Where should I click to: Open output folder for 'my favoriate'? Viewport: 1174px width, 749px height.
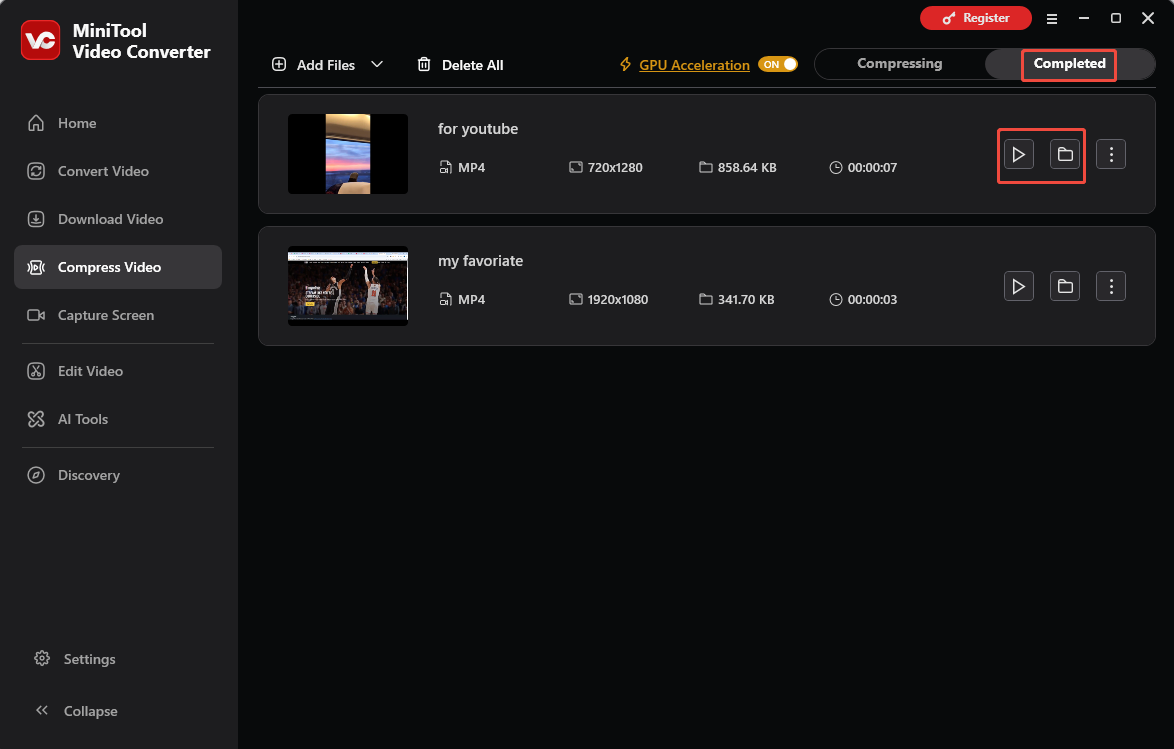tap(1065, 286)
